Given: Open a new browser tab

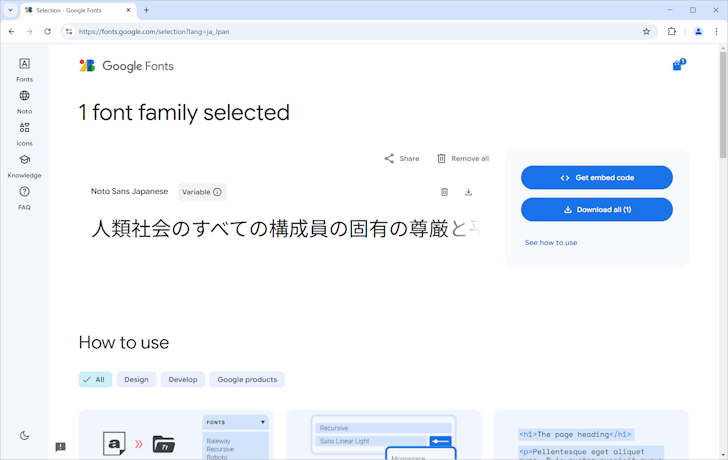Looking at the screenshot, I should 146,10.
